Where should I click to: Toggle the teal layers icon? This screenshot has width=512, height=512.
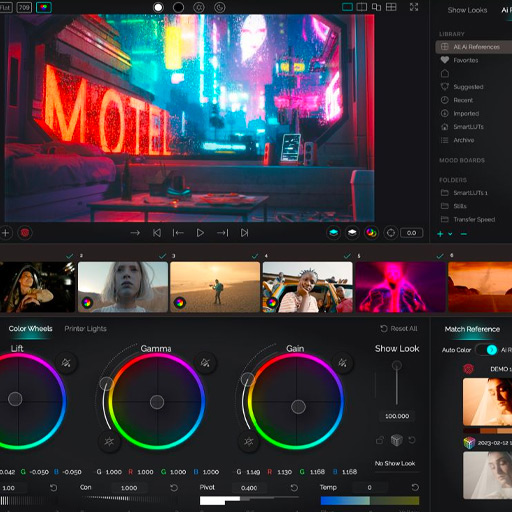point(333,233)
